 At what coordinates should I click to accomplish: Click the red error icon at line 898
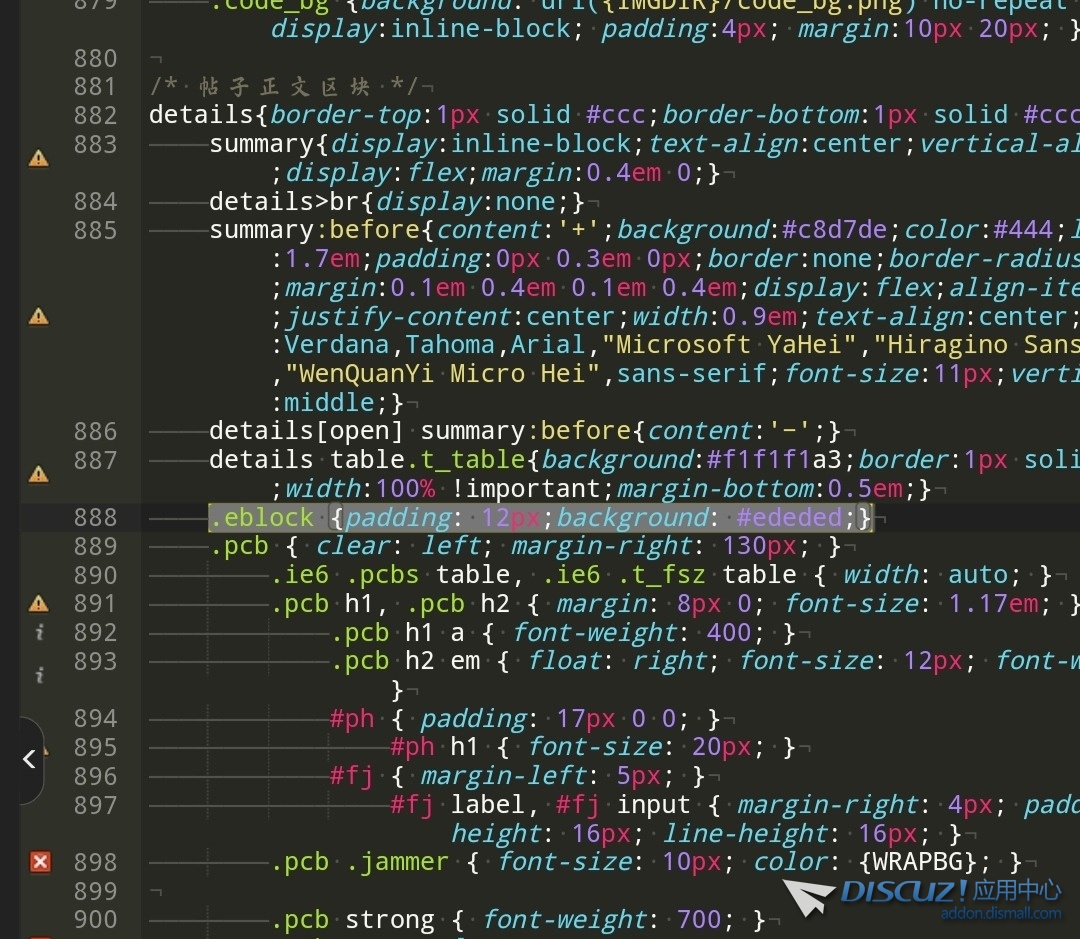pos(39,862)
